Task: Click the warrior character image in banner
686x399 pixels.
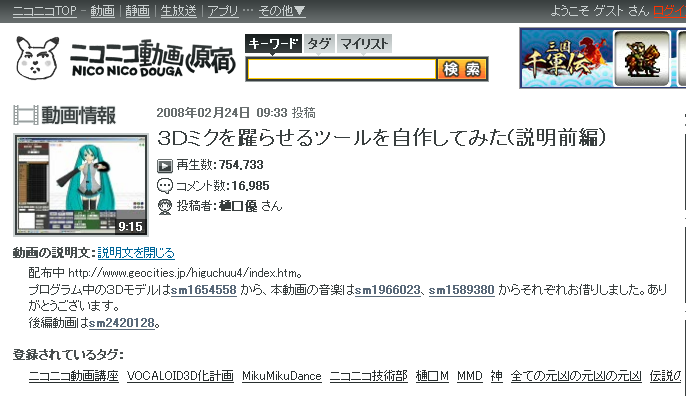Action: 642,58
